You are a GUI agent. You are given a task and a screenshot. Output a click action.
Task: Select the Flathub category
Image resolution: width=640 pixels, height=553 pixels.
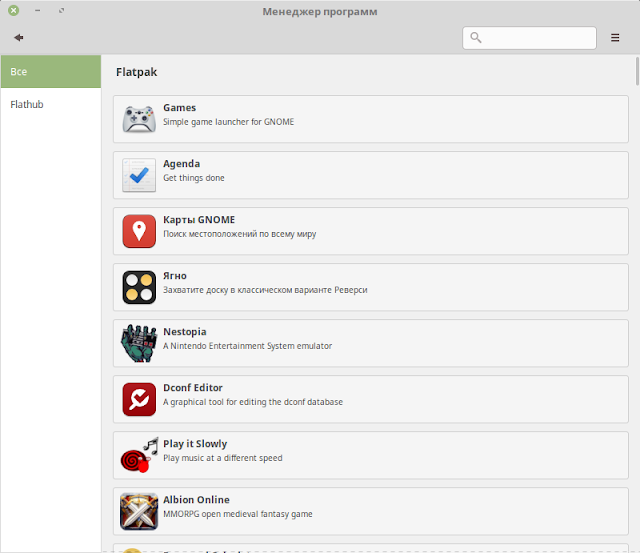point(51,104)
